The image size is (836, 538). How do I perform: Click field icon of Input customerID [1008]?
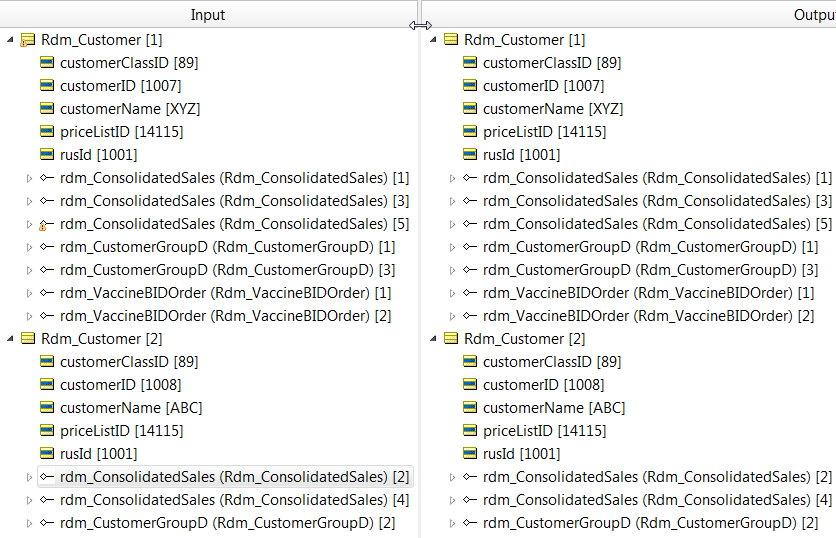(47, 384)
